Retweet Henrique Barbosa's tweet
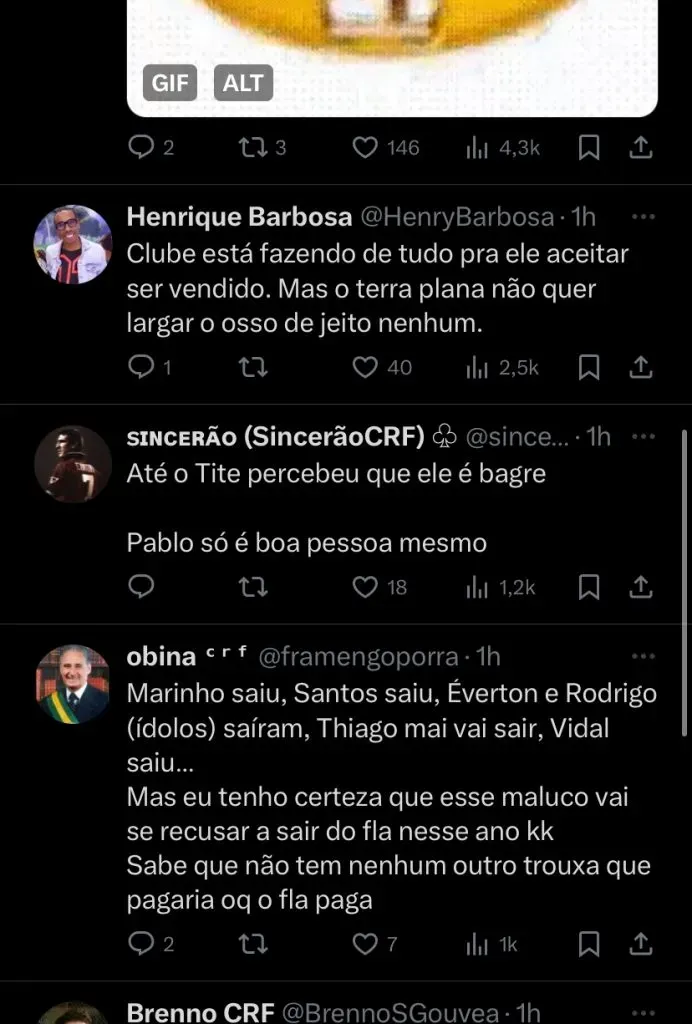Viewport: 692px width, 1024px height. 253,368
